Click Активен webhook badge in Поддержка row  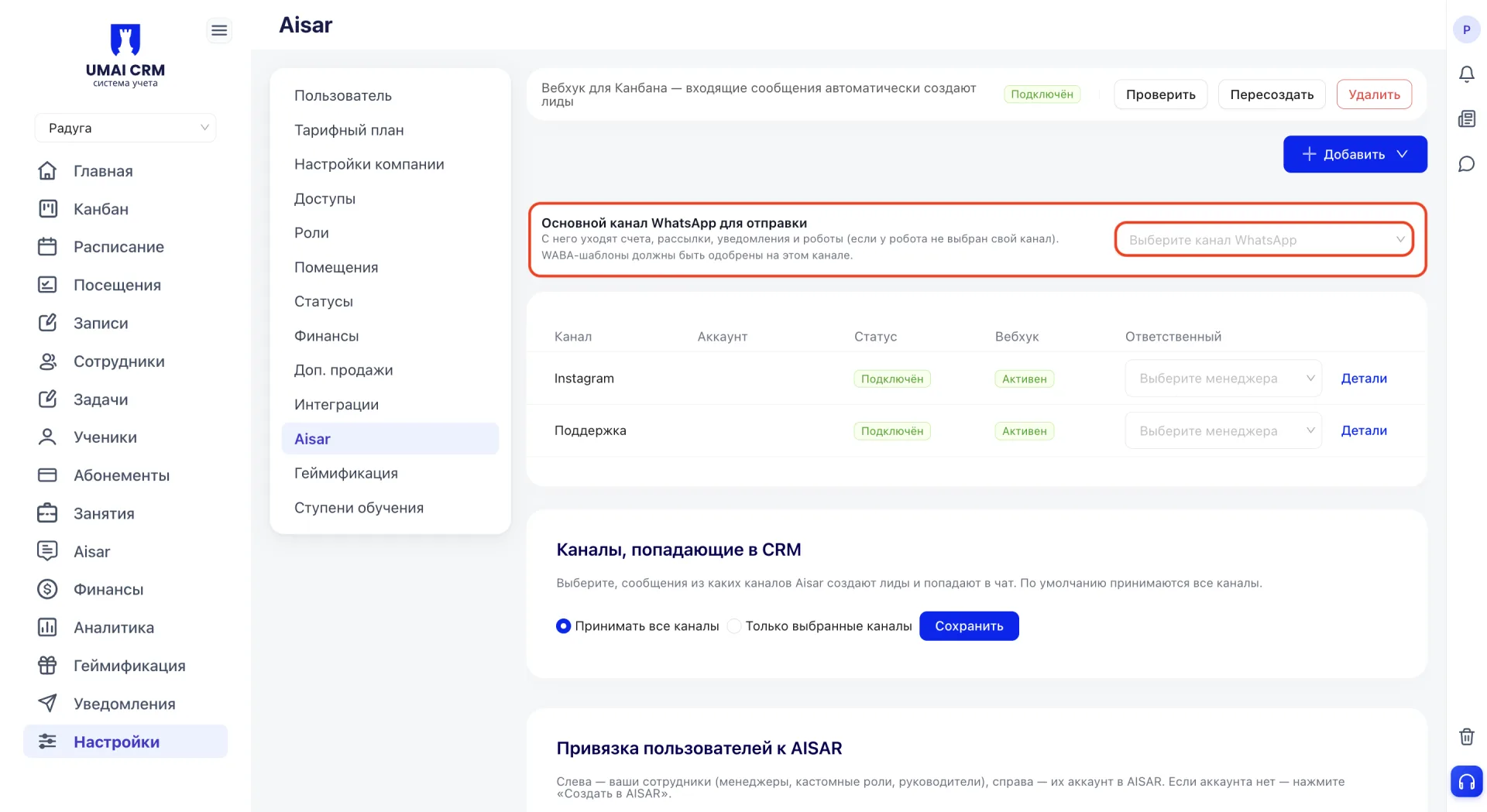click(x=1024, y=431)
